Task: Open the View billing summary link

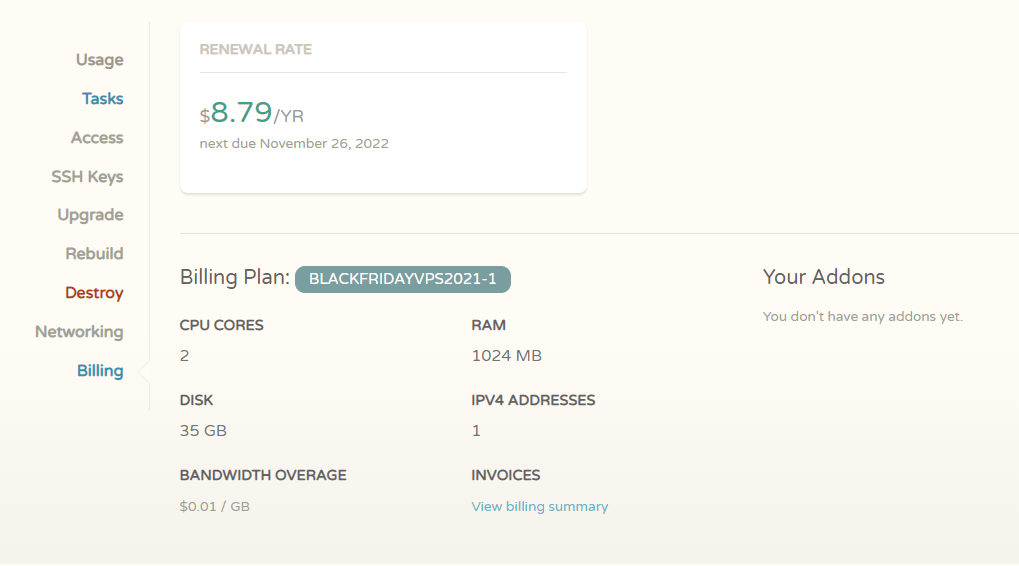Action: pos(539,507)
